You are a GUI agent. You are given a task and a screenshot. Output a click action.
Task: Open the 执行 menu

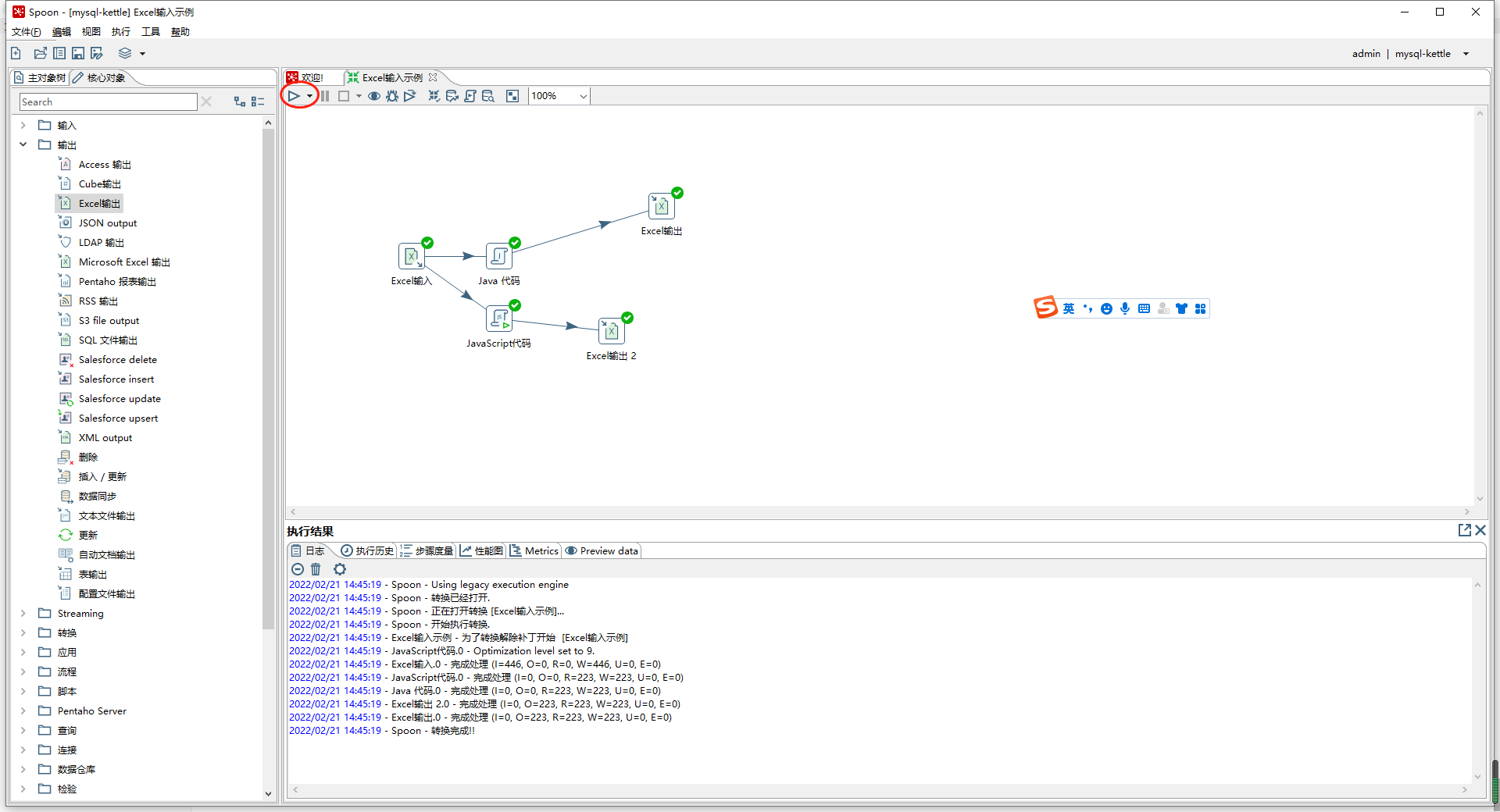point(120,32)
